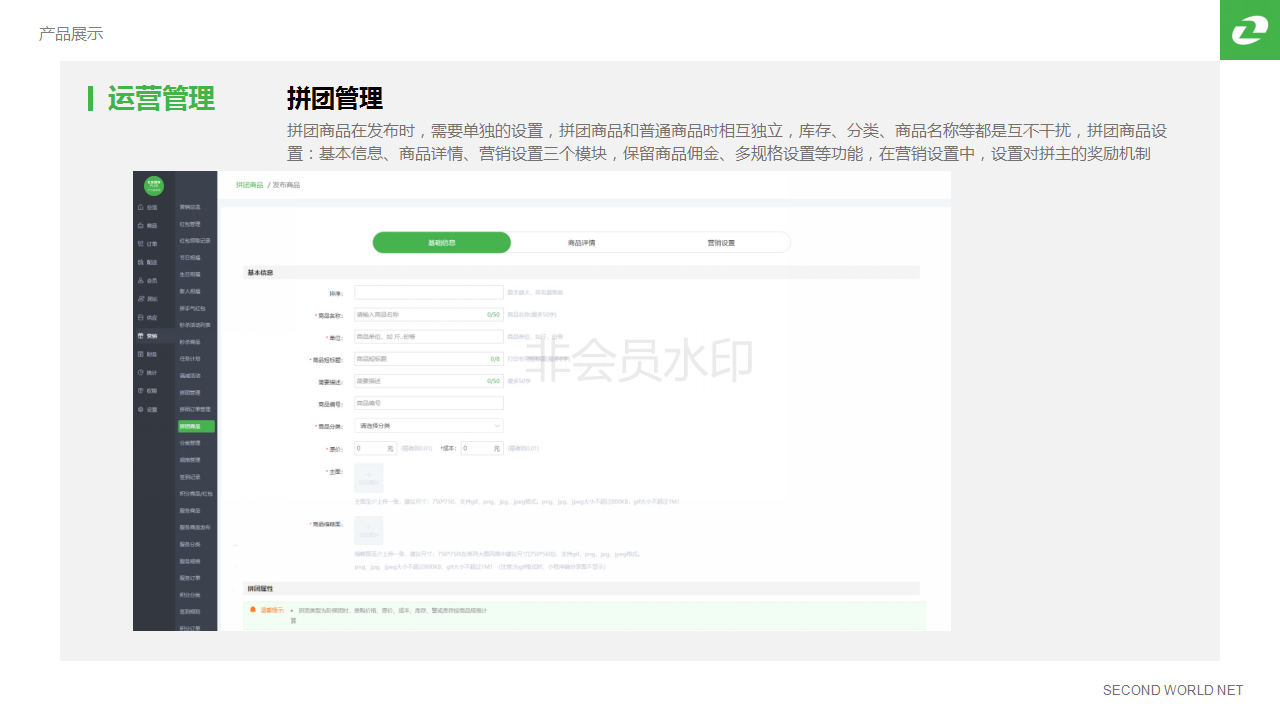
Task: Switch to the 营销设置 tab
Action: point(721,243)
